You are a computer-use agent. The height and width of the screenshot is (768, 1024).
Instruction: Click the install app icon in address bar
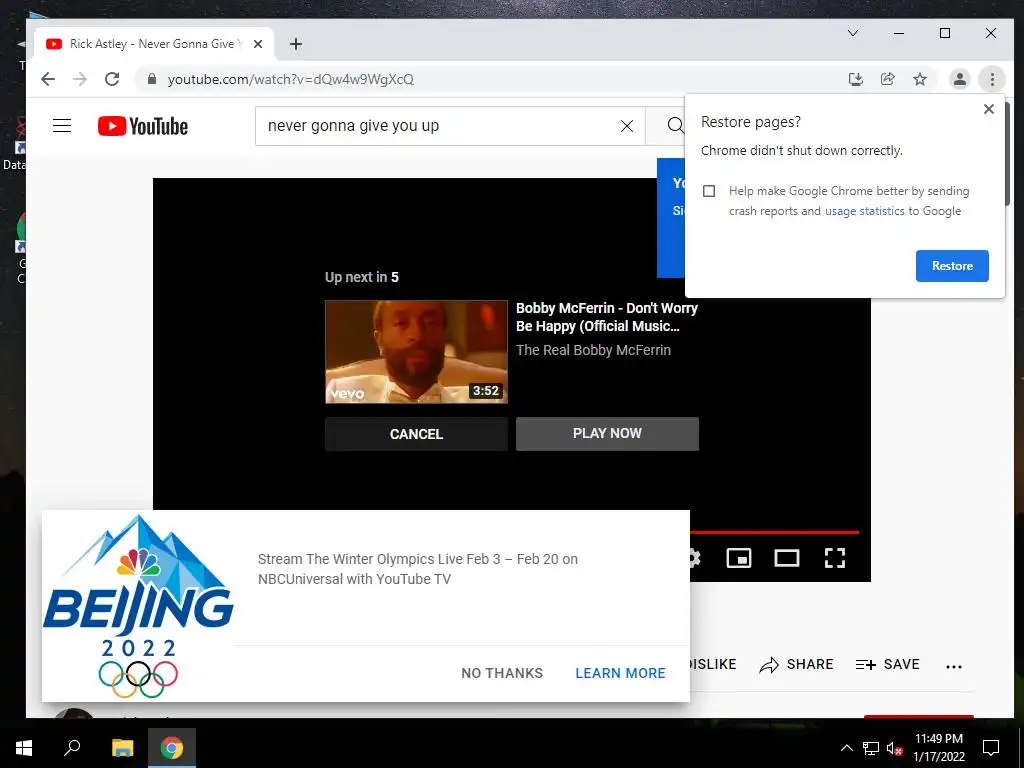[856, 79]
